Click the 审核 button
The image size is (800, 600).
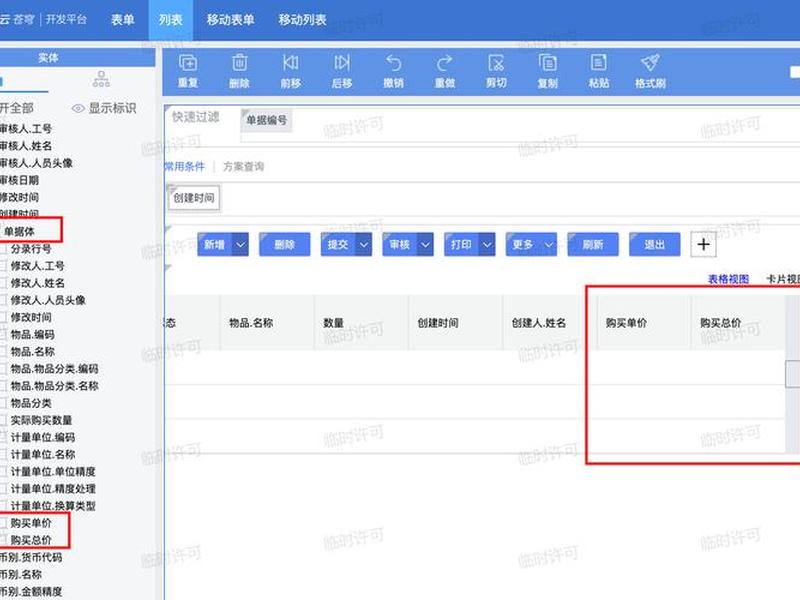(399, 245)
